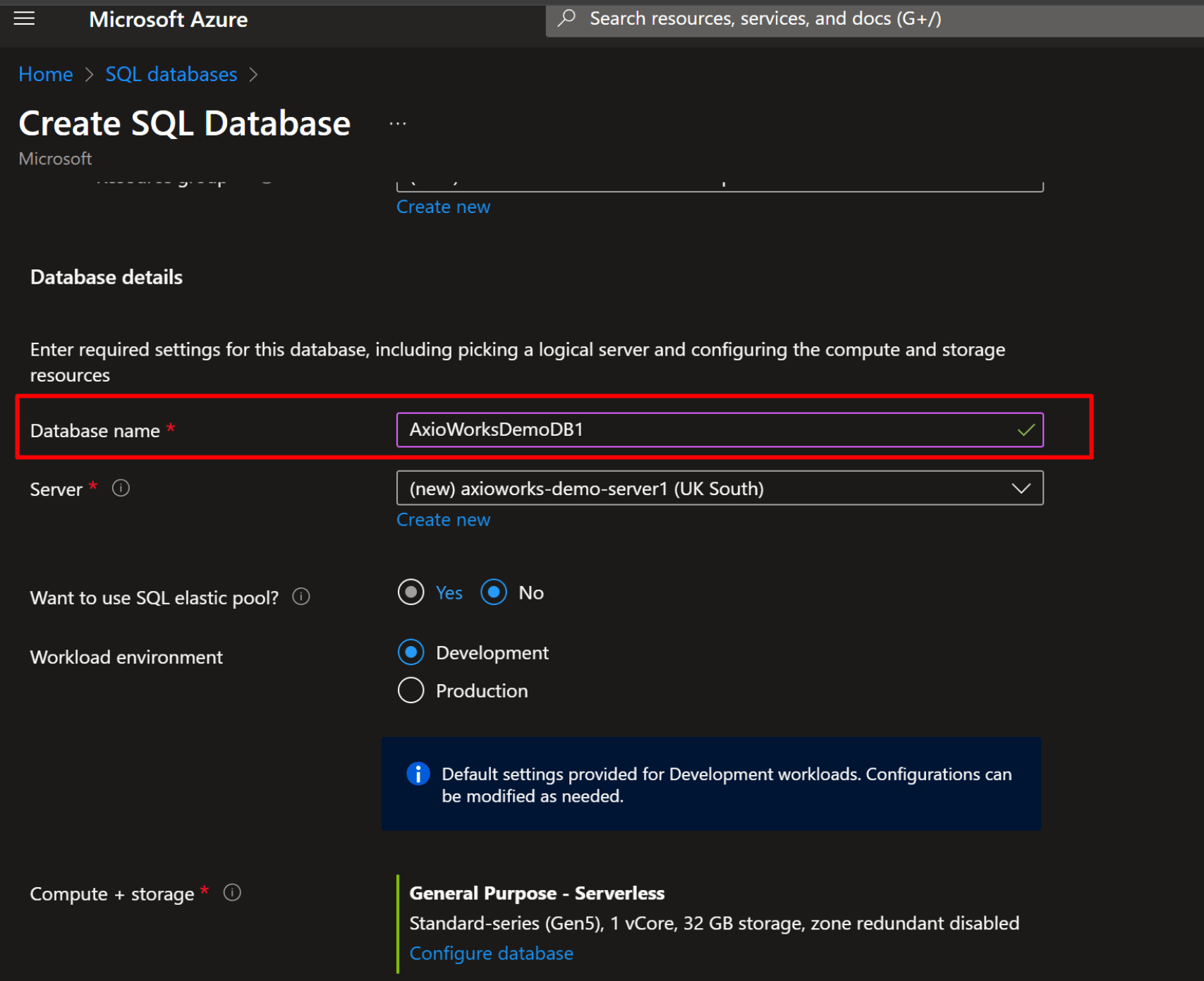
Task: Select the Development workload environment
Action: point(411,652)
